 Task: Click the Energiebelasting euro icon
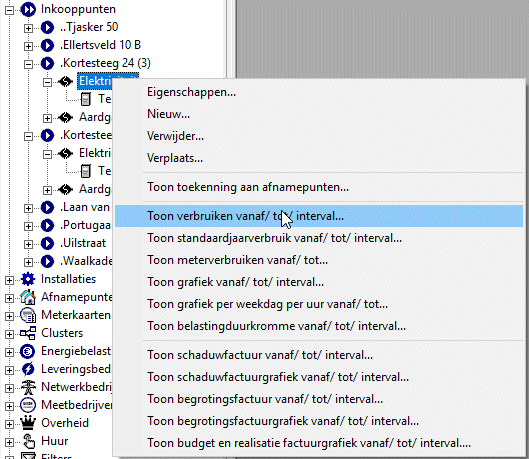28,351
